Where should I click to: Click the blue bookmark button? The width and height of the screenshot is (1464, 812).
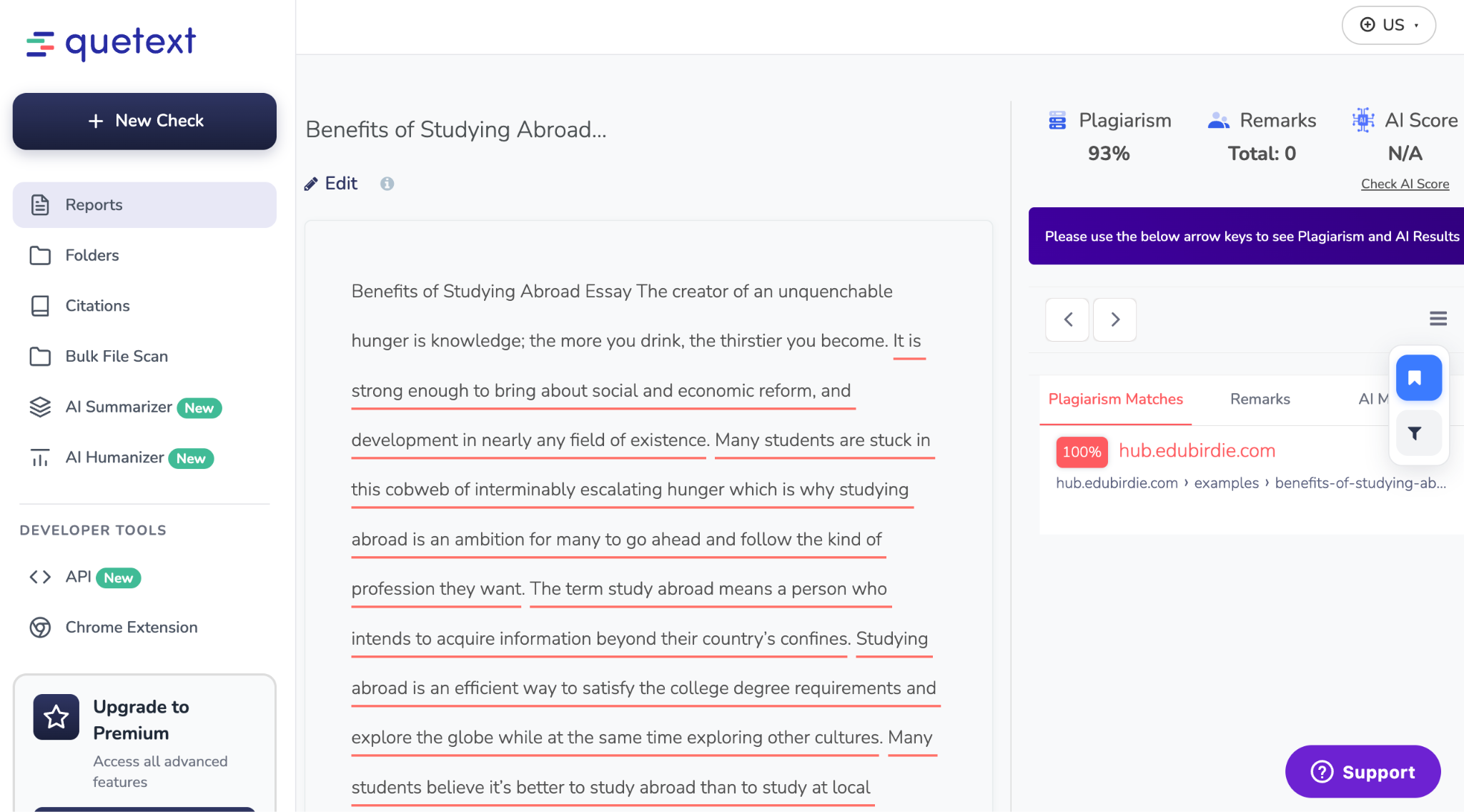1418,378
